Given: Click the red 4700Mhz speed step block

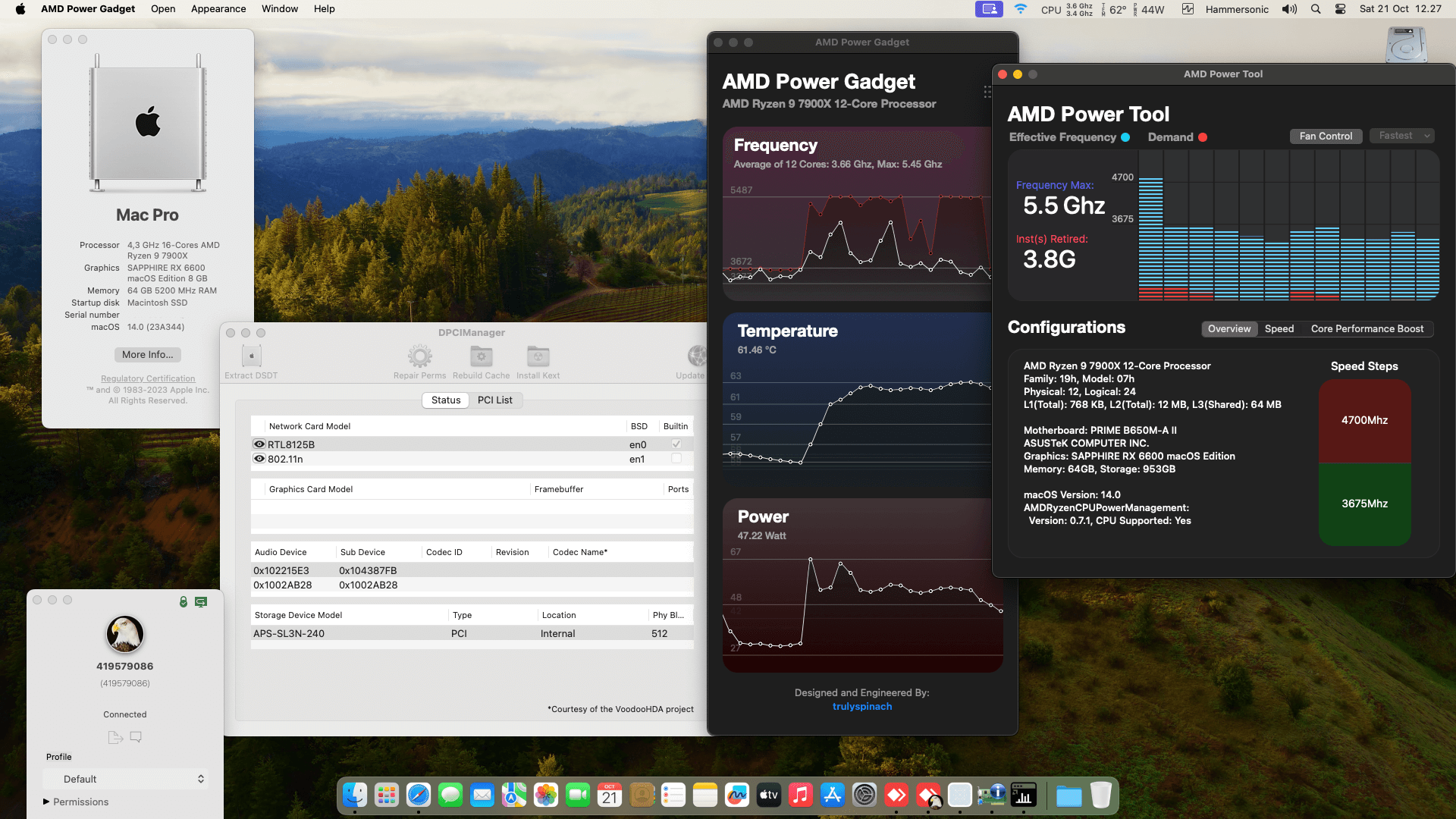Looking at the screenshot, I should tap(1364, 421).
